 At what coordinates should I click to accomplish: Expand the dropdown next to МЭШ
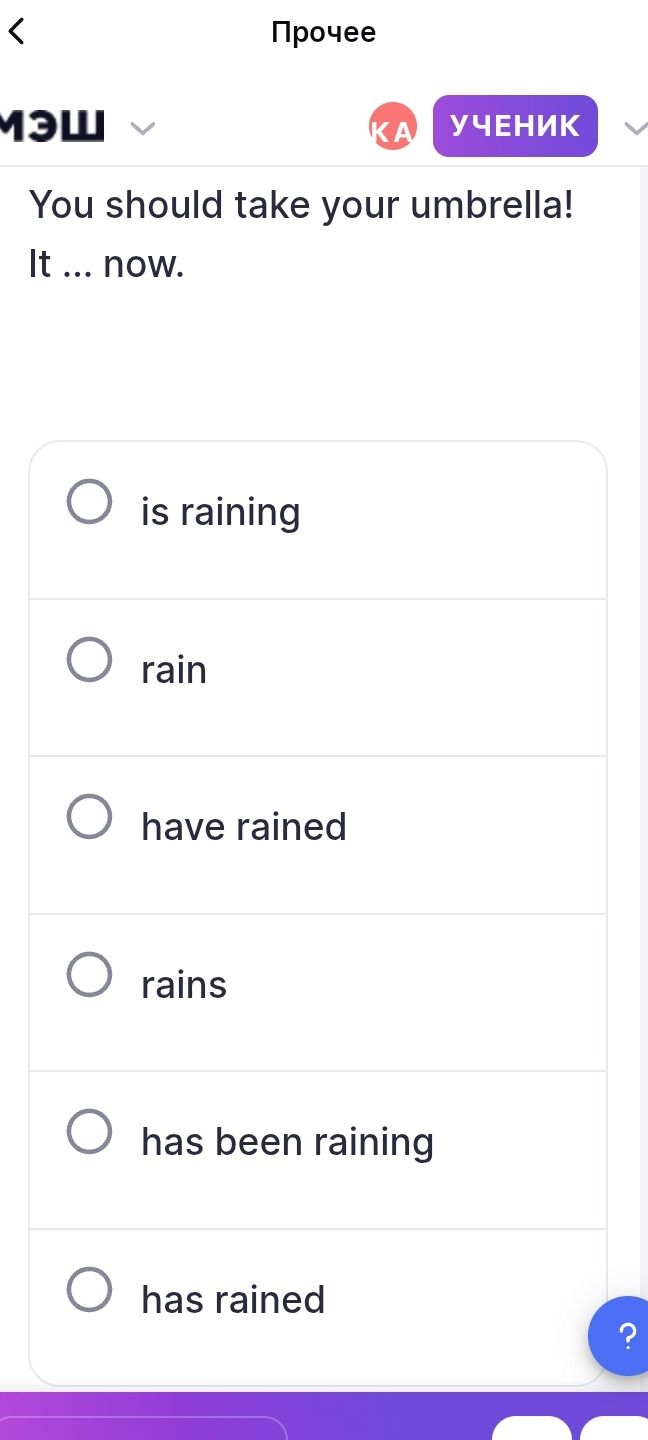(143, 128)
